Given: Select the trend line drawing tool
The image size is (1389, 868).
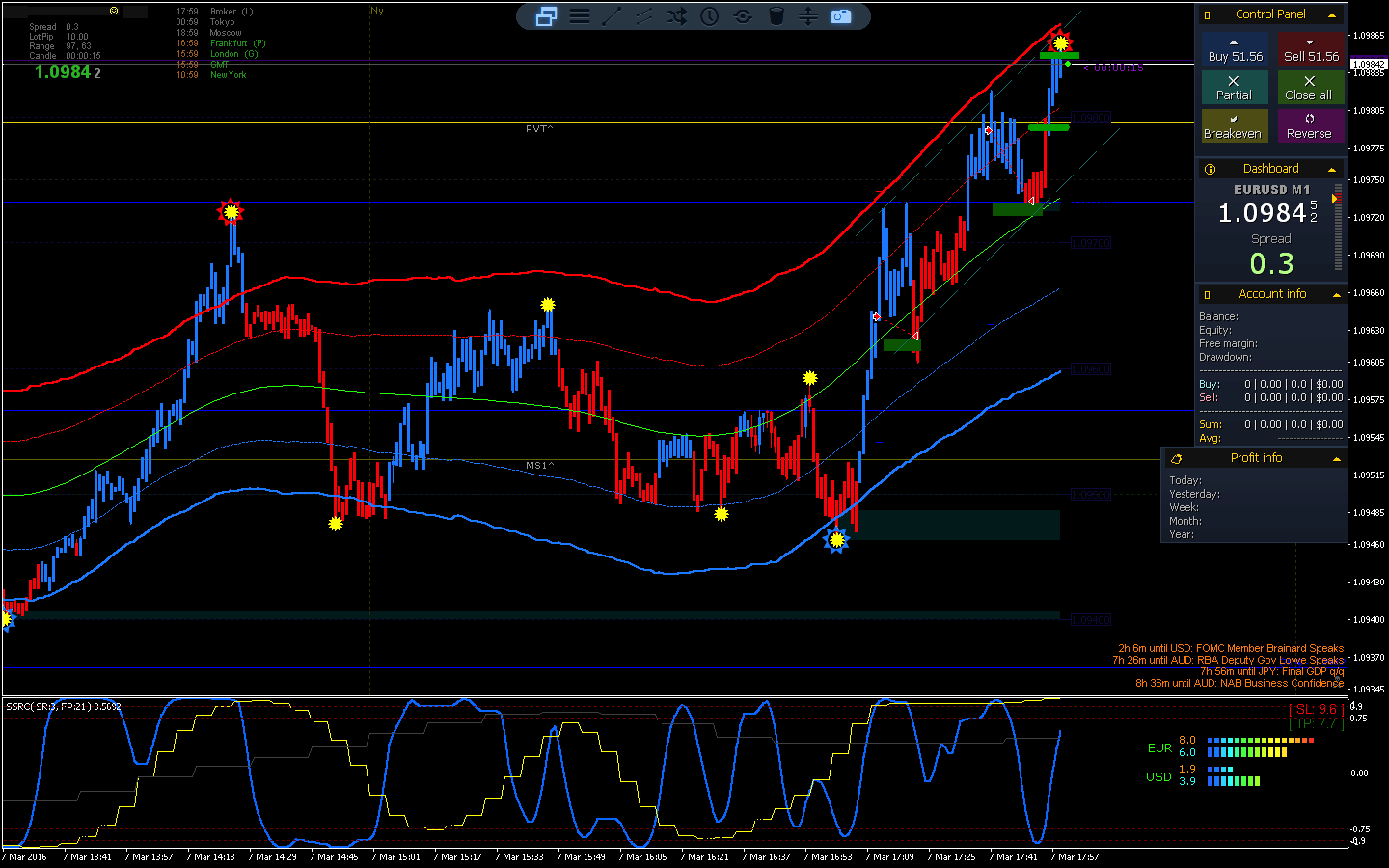Looking at the screenshot, I should click(612, 16).
